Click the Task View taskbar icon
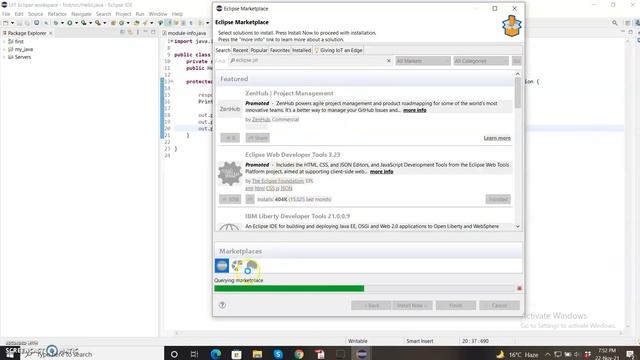The height and width of the screenshot is (360, 640). click(x=195, y=354)
